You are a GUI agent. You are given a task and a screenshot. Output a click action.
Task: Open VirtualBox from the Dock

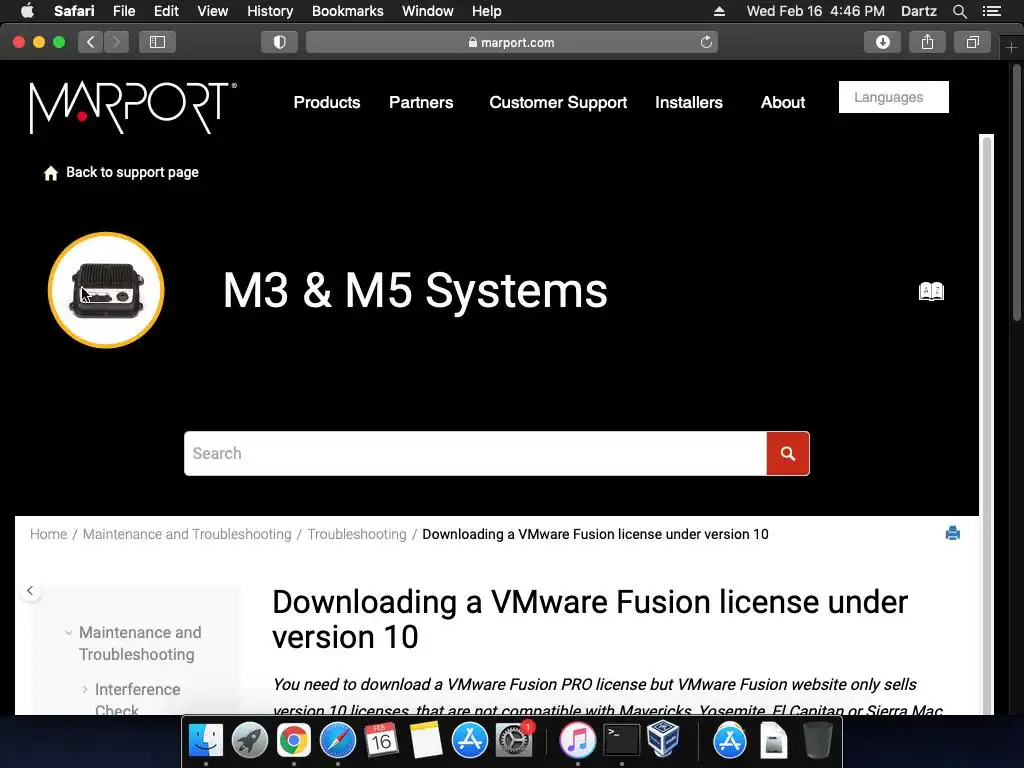point(664,739)
